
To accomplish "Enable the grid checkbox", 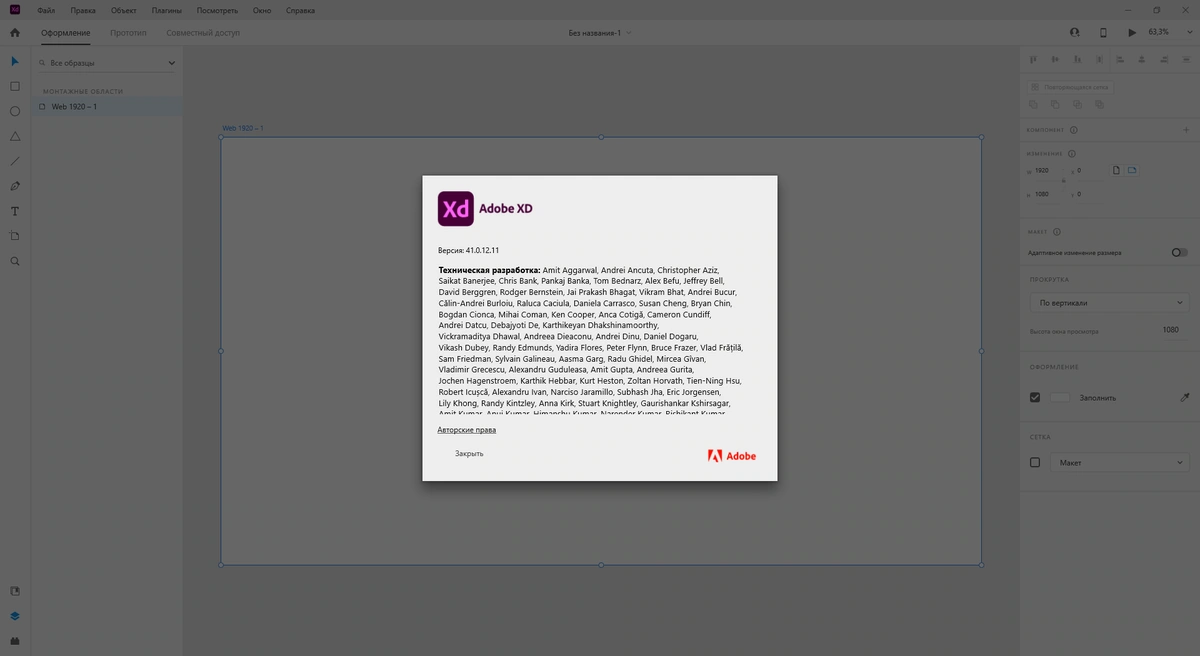I will coord(1035,463).
